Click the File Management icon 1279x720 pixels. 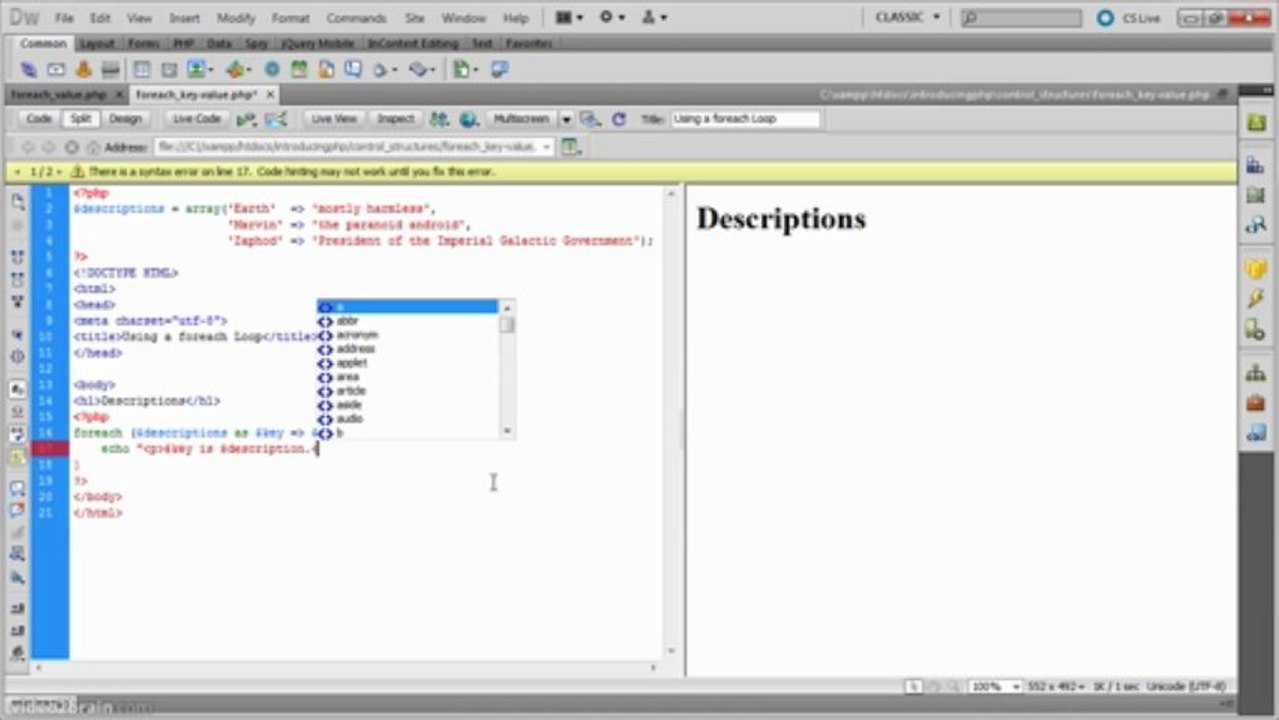point(438,119)
